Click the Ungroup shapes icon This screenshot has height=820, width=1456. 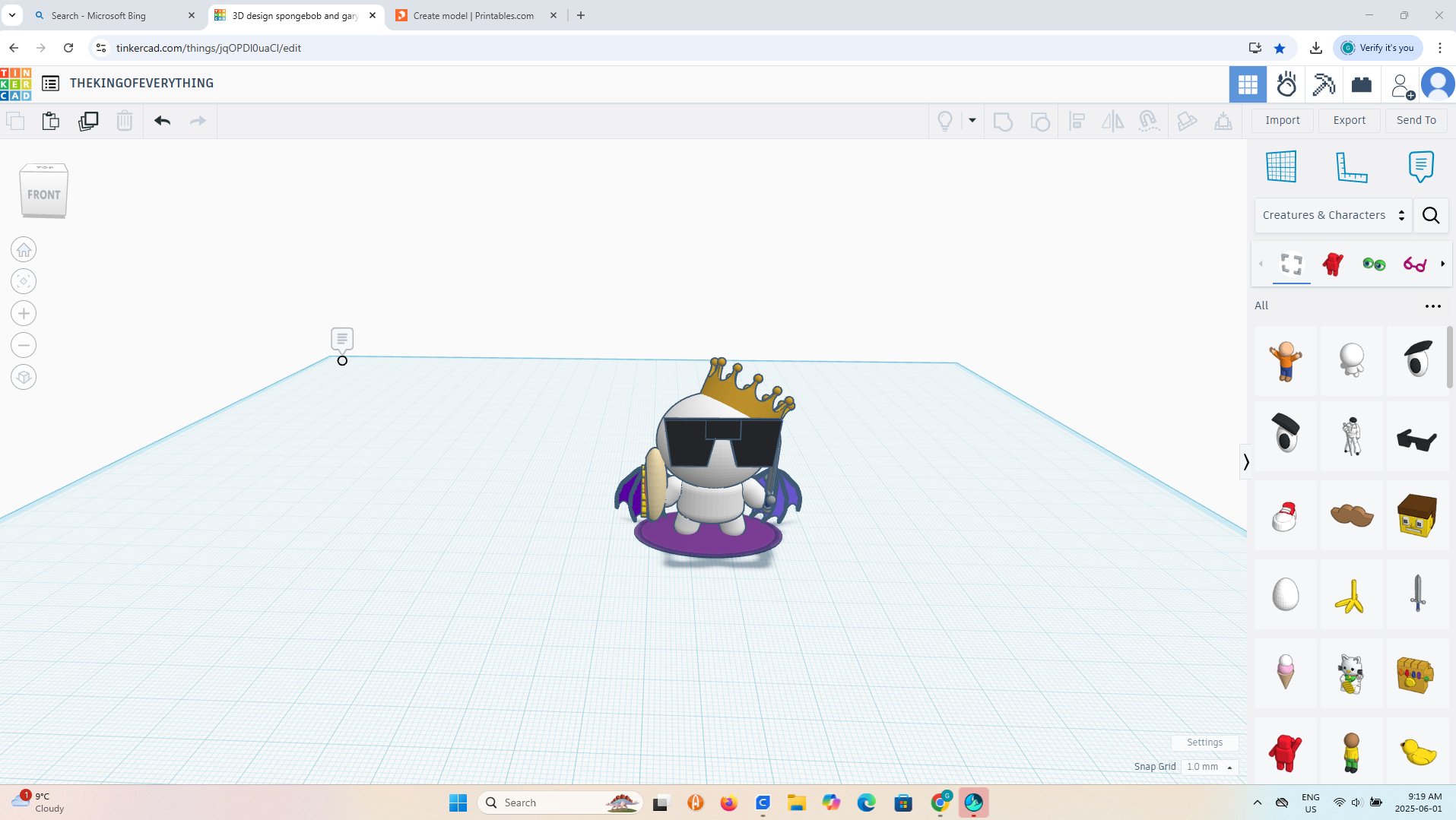pyautogui.click(x=1040, y=121)
